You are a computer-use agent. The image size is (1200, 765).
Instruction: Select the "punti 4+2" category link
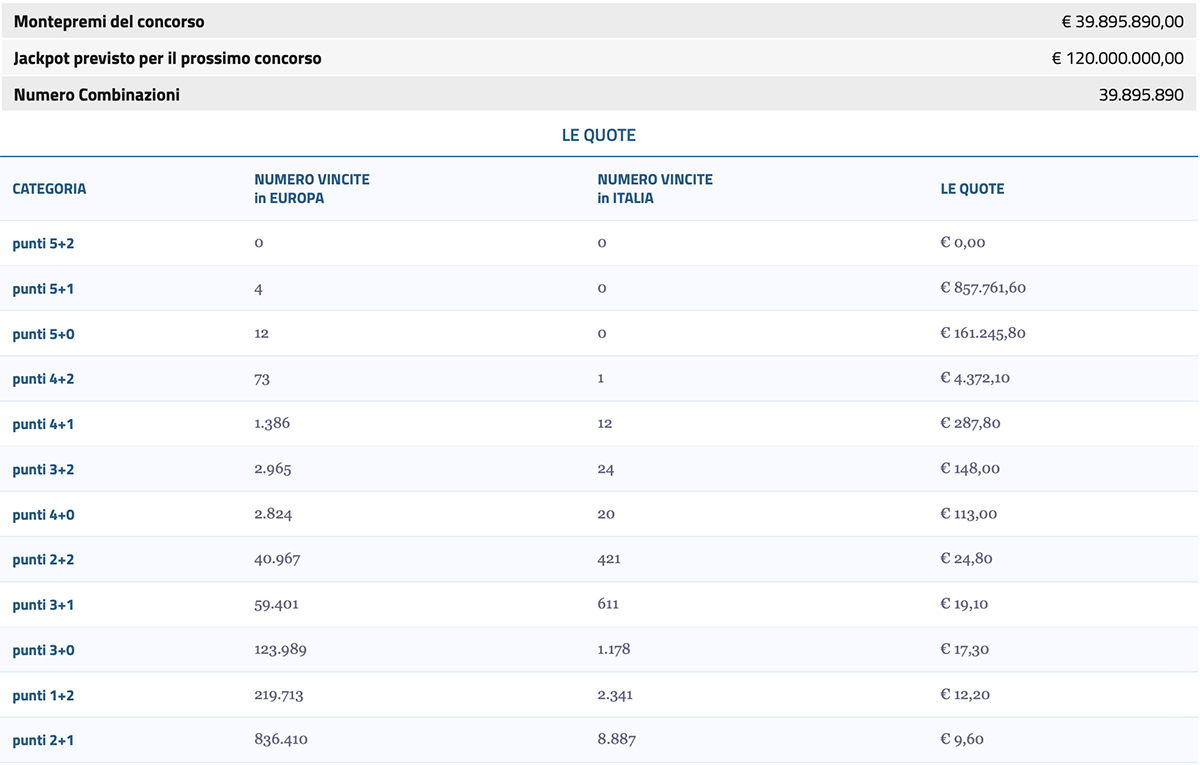(x=41, y=378)
